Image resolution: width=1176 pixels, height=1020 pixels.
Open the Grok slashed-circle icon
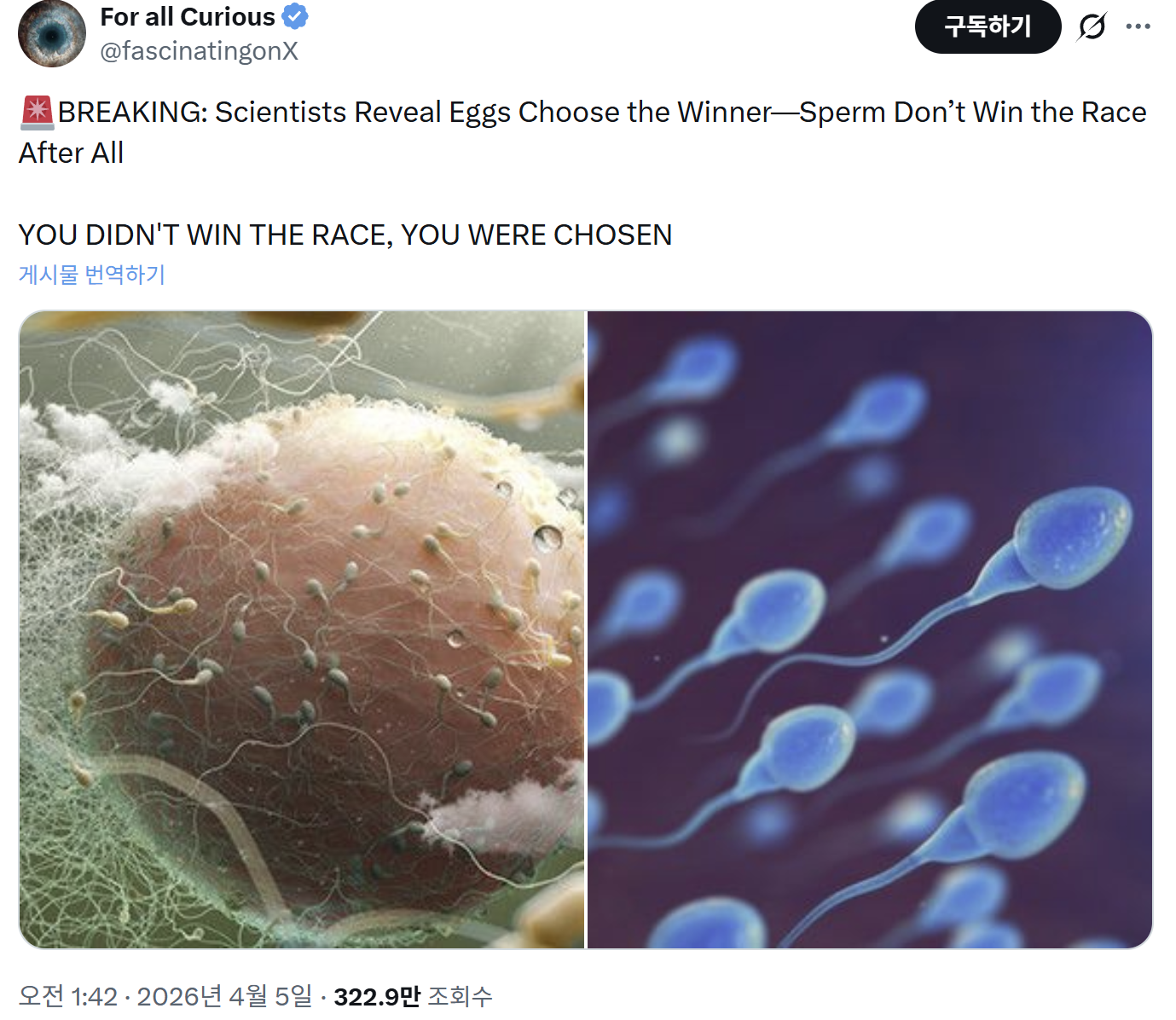click(1092, 26)
